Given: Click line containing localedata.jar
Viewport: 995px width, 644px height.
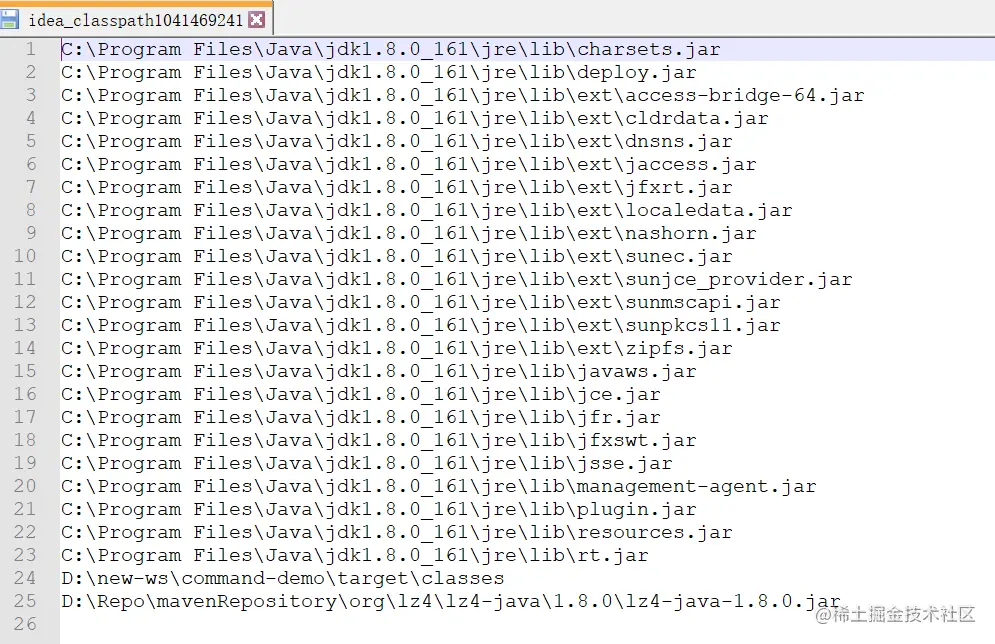Looking at the screenshot, I should pos(426,210).
